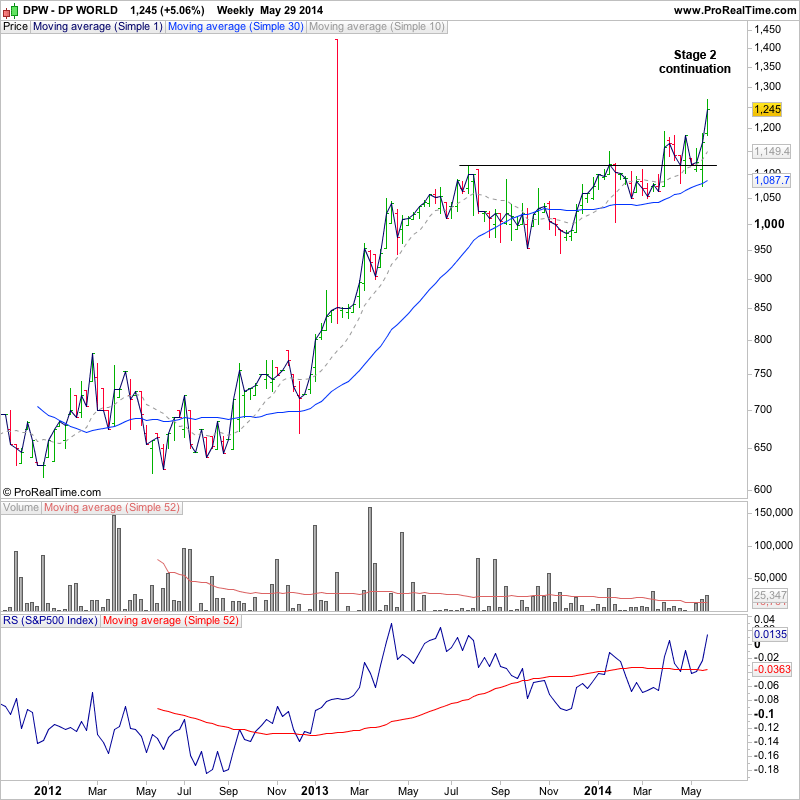
Task: Click the 2012 year label on time axis
Action: [x=47, y=791]
